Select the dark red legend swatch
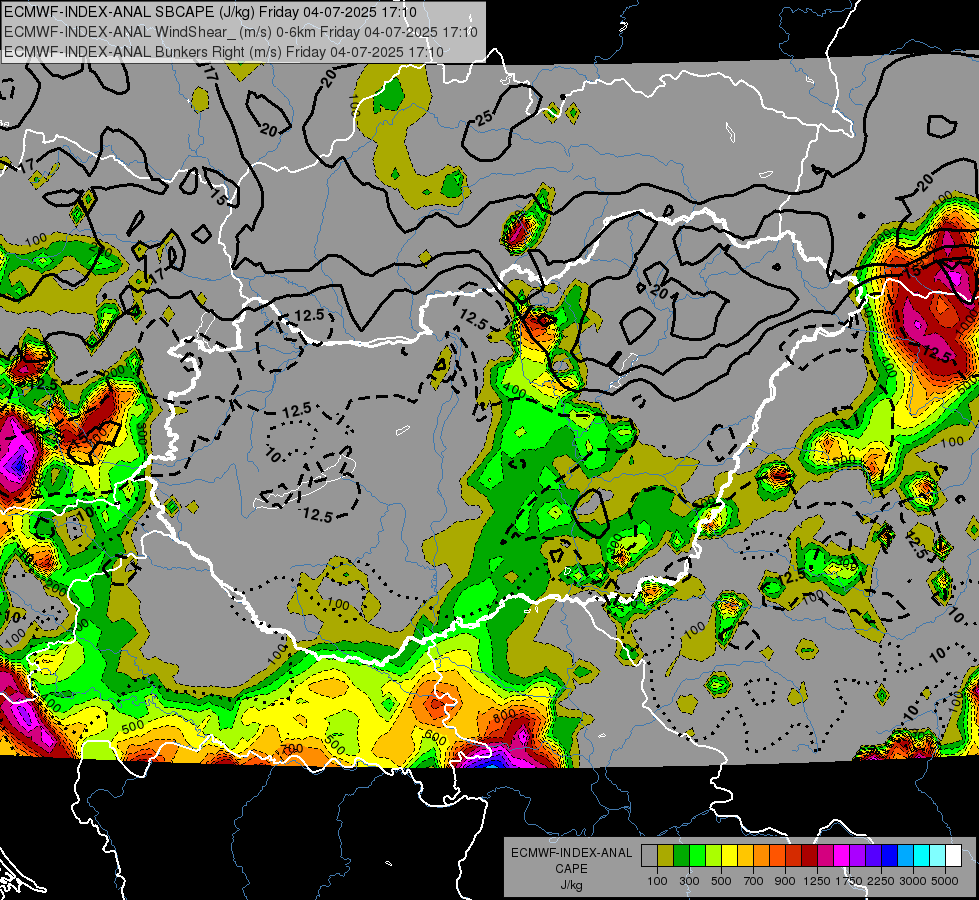The image size is (979, 900). coord(810,855)
